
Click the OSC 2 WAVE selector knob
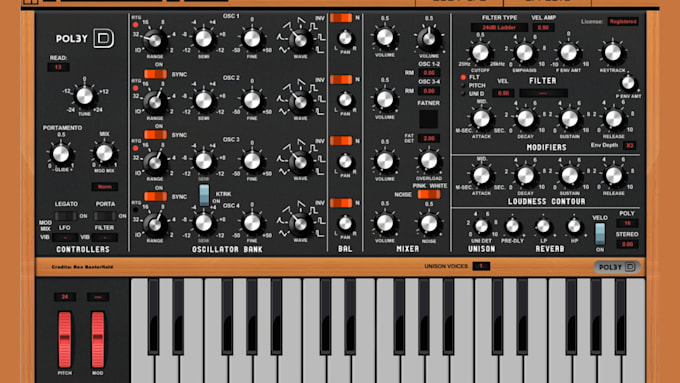[301, 101]
